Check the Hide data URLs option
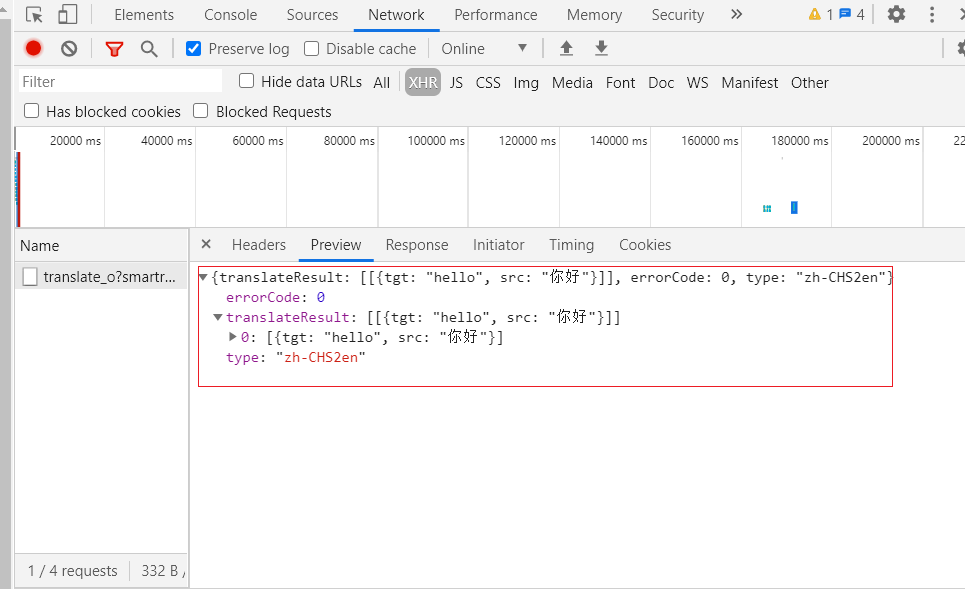965x589 pixels. pyautogui.click(x=247, y=82)
